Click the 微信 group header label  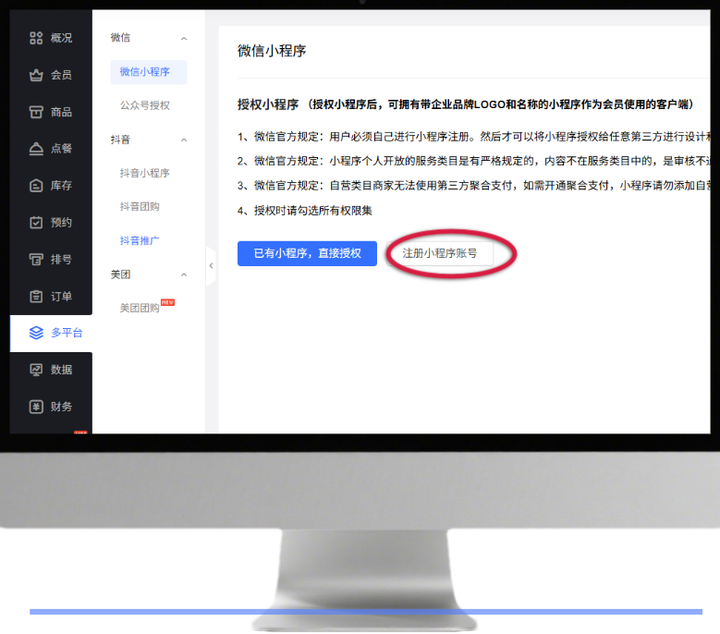pos(120,38)
